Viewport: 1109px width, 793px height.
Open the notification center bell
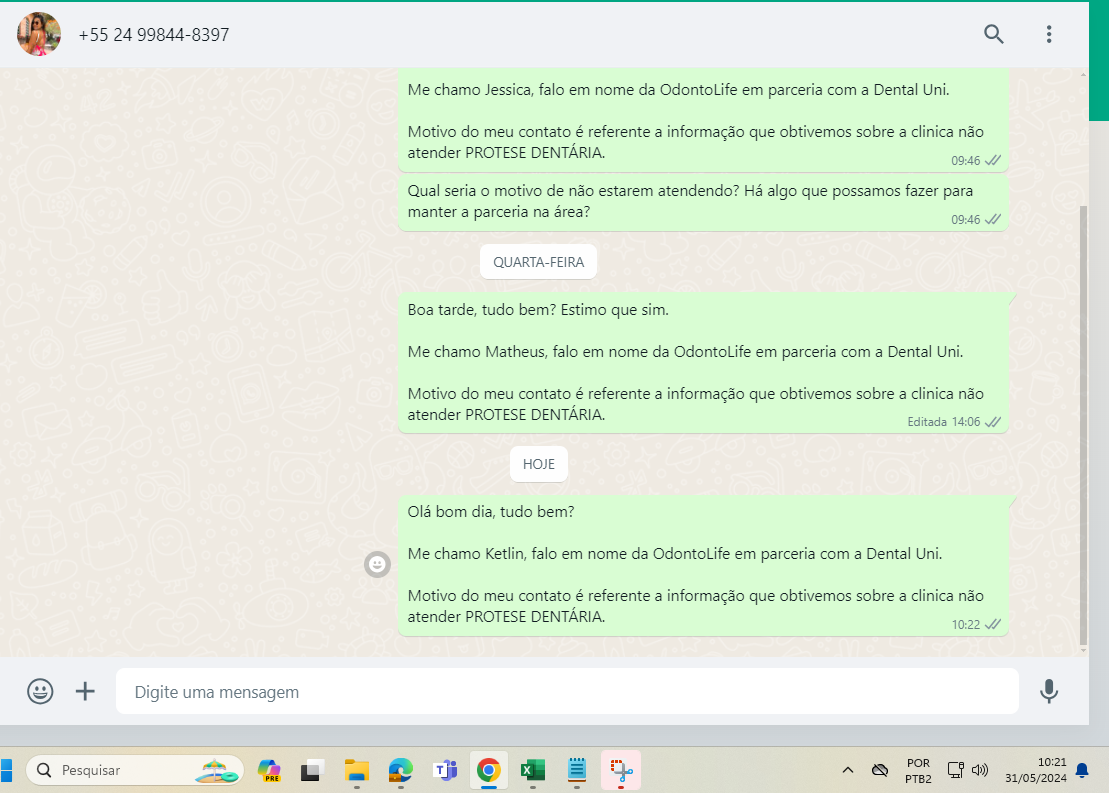coord(1082,770)
